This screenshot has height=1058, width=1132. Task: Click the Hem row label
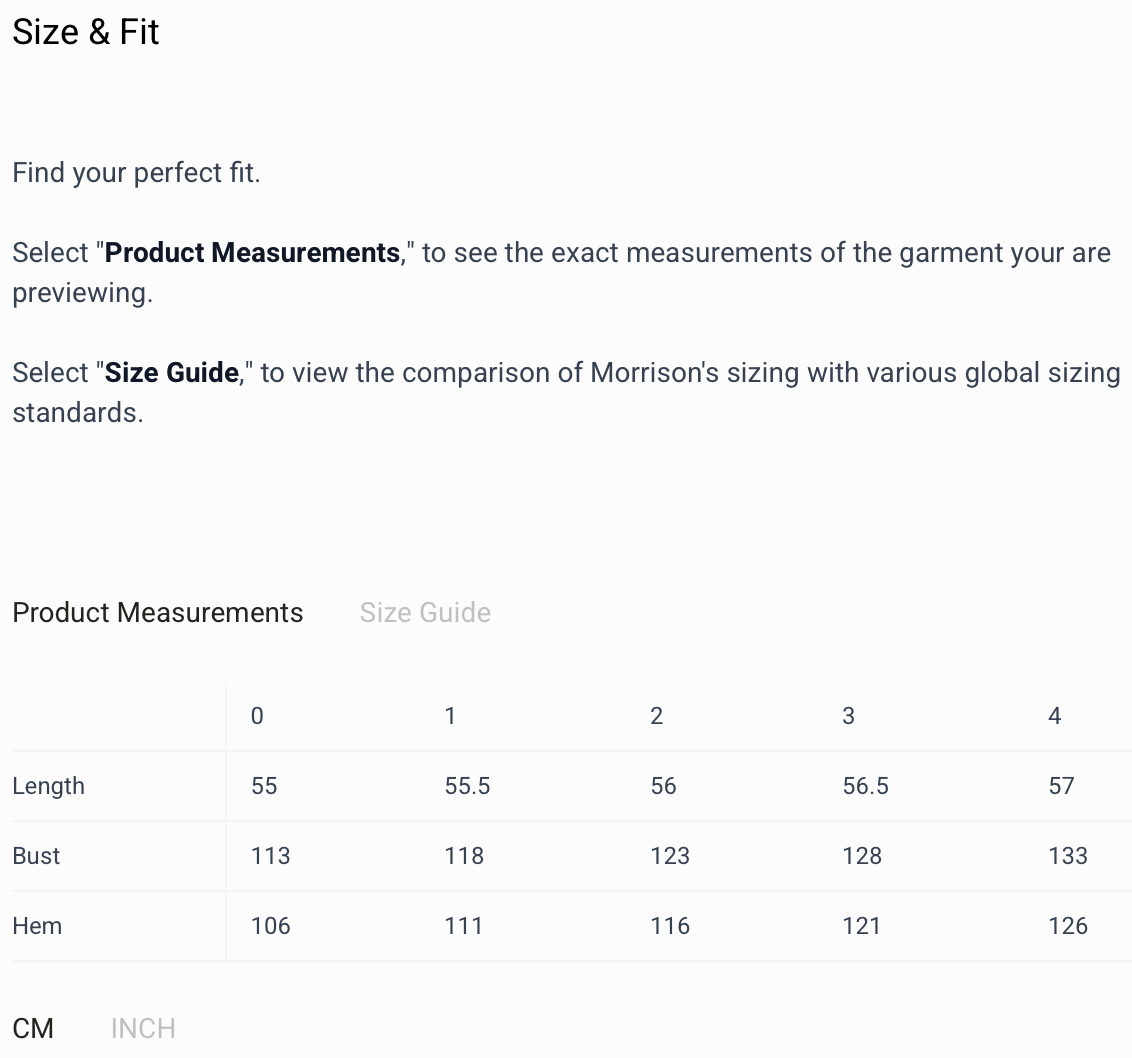click(x=37, y=926)
